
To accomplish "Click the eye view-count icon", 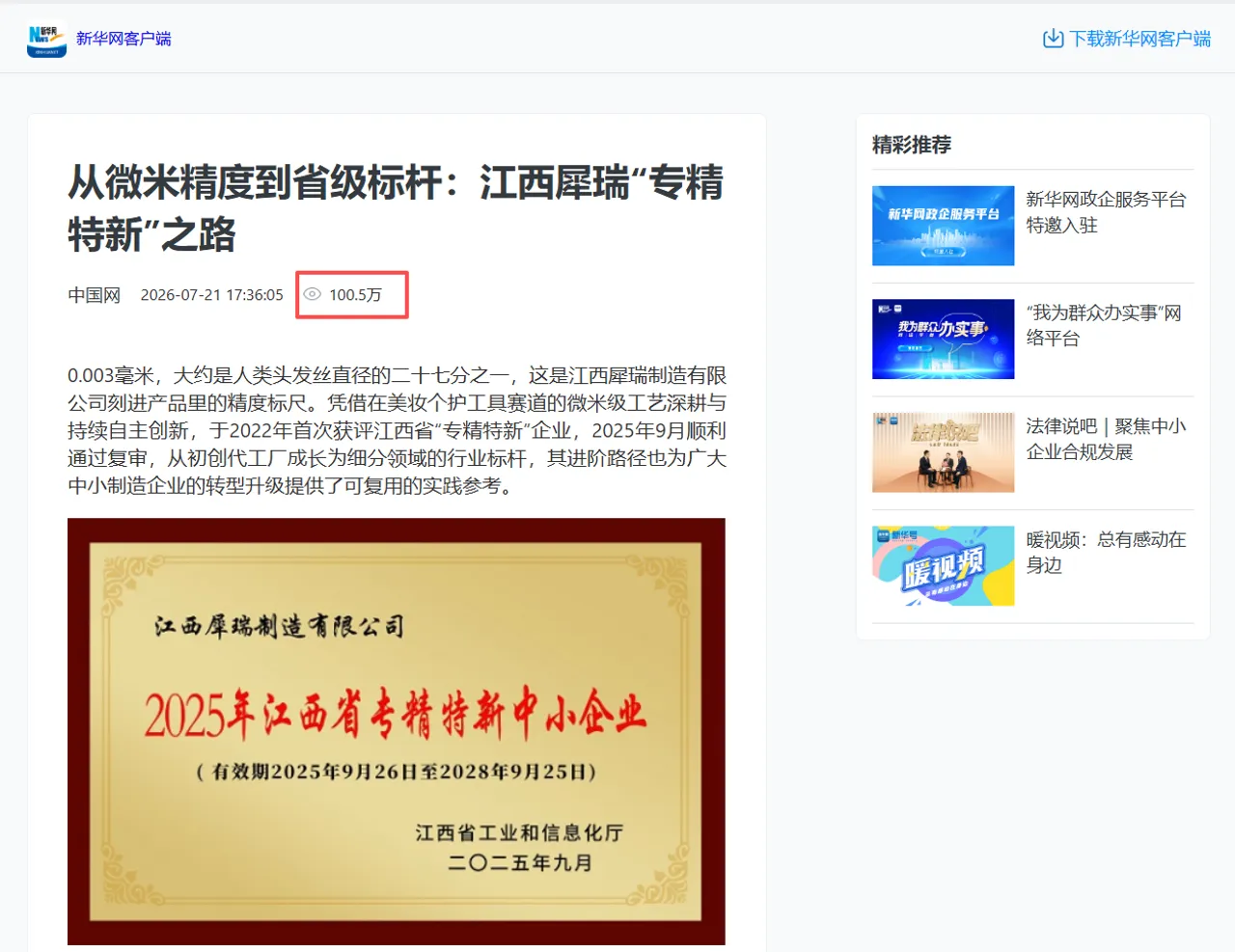I will 312,294.
